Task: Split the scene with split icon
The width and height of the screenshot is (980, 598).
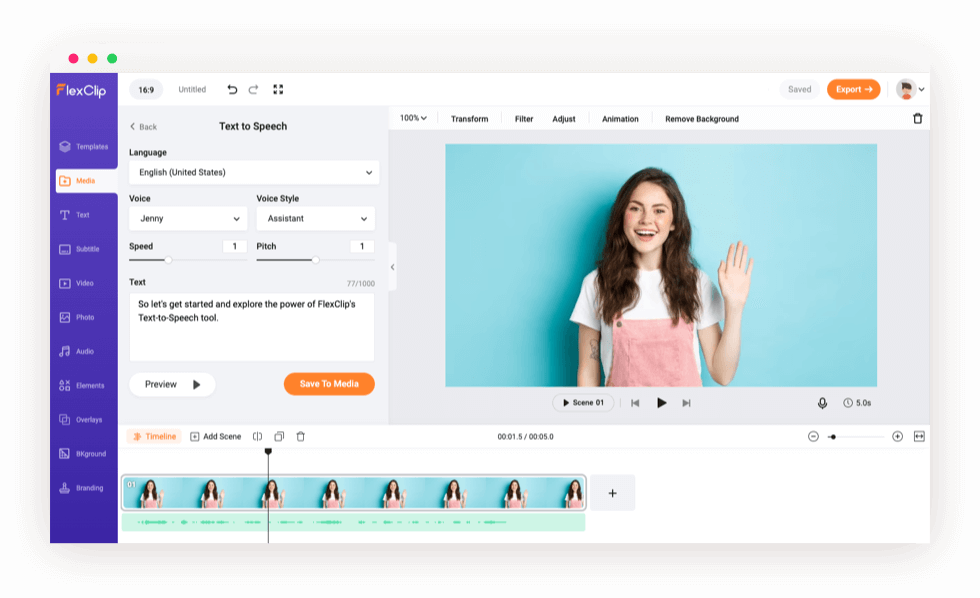Action: point(258,437)
